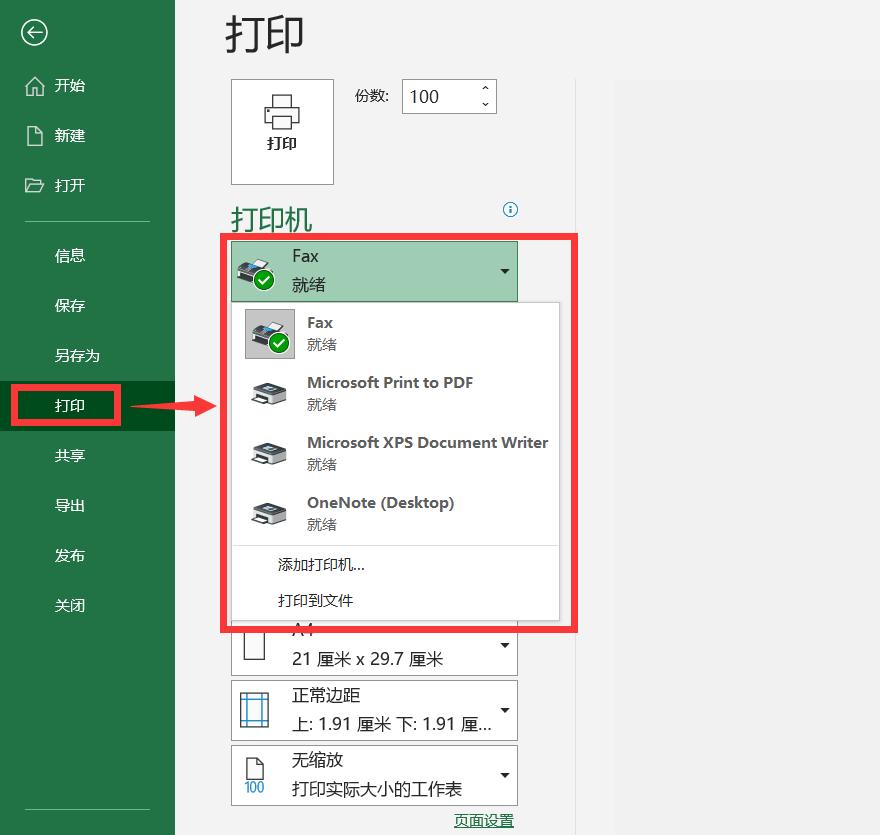Choose the Microsoft XPS Document Writer printer
Screen dimensions: 880x835
point(428,452)
